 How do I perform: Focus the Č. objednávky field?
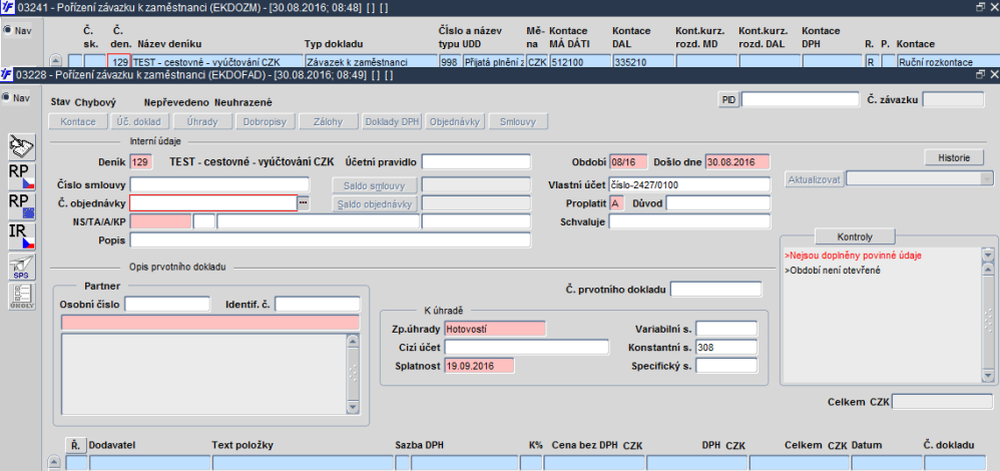pos(214,203)
